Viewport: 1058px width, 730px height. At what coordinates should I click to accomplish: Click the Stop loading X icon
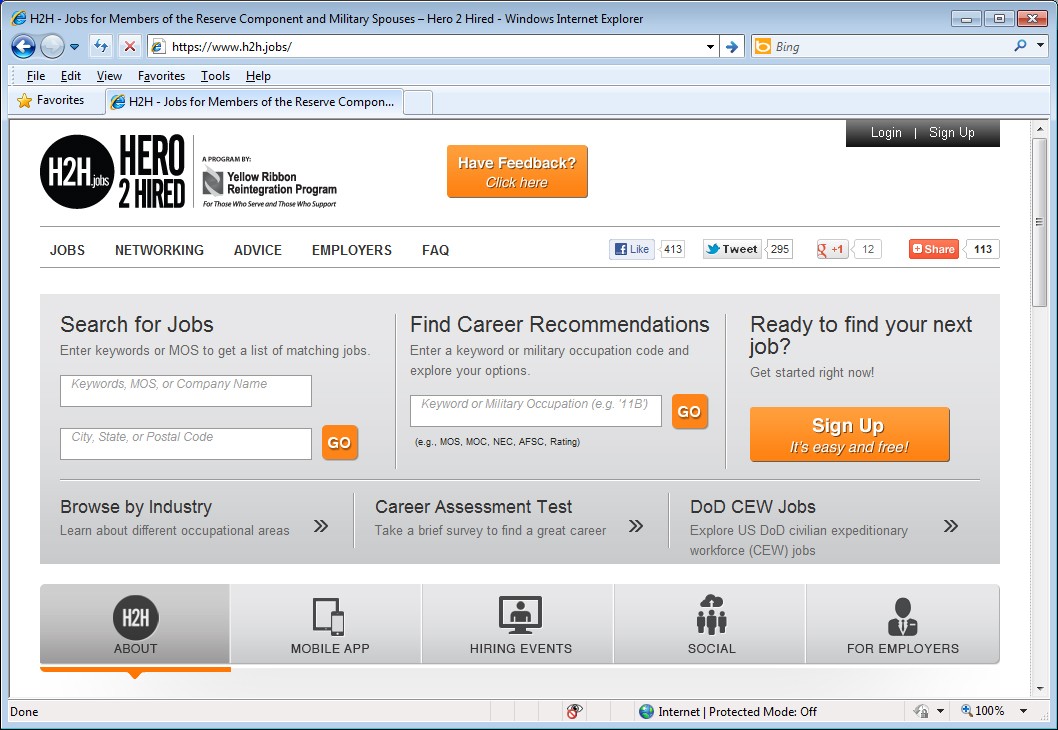click(x=130, y=47)
